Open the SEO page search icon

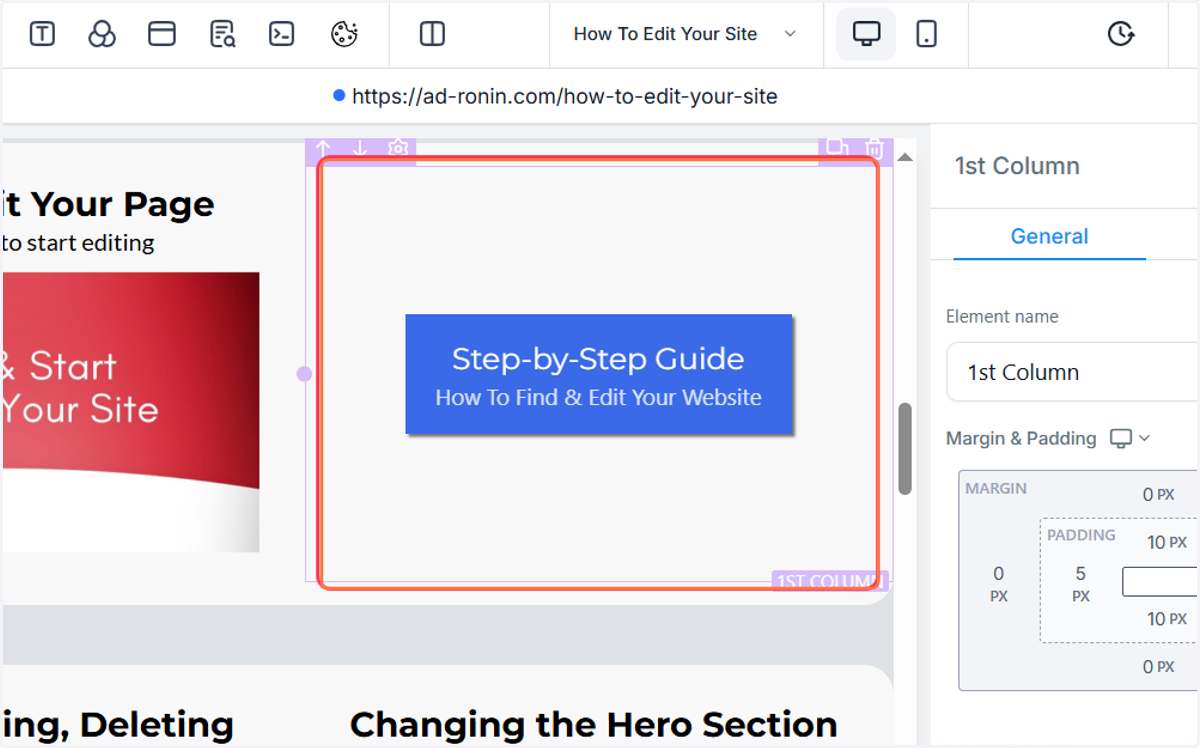point(222,34)
